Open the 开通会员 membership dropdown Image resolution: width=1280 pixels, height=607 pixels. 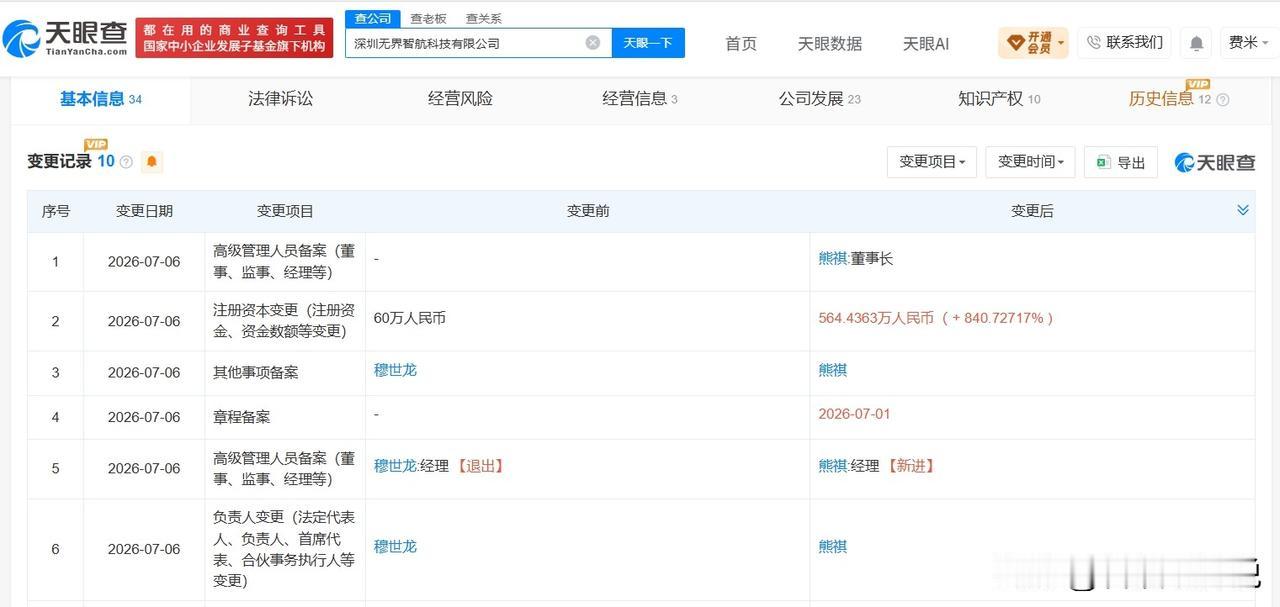[1033, 43]
